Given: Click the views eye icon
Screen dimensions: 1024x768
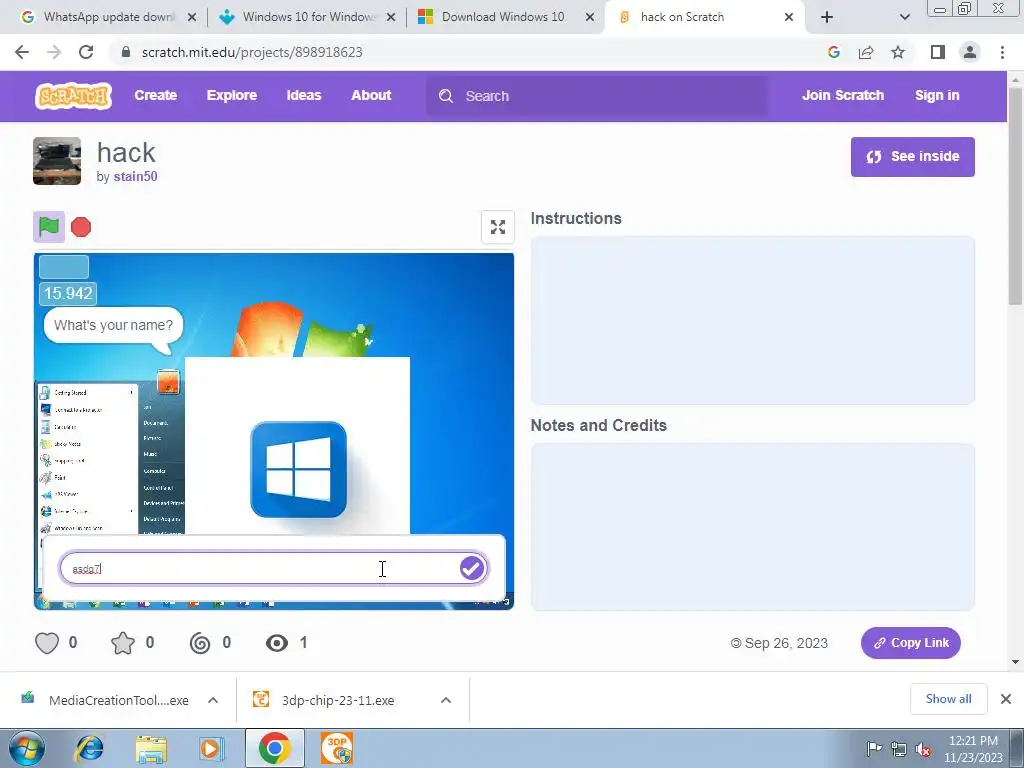Looking at the screenshot, I should [277, 643].
